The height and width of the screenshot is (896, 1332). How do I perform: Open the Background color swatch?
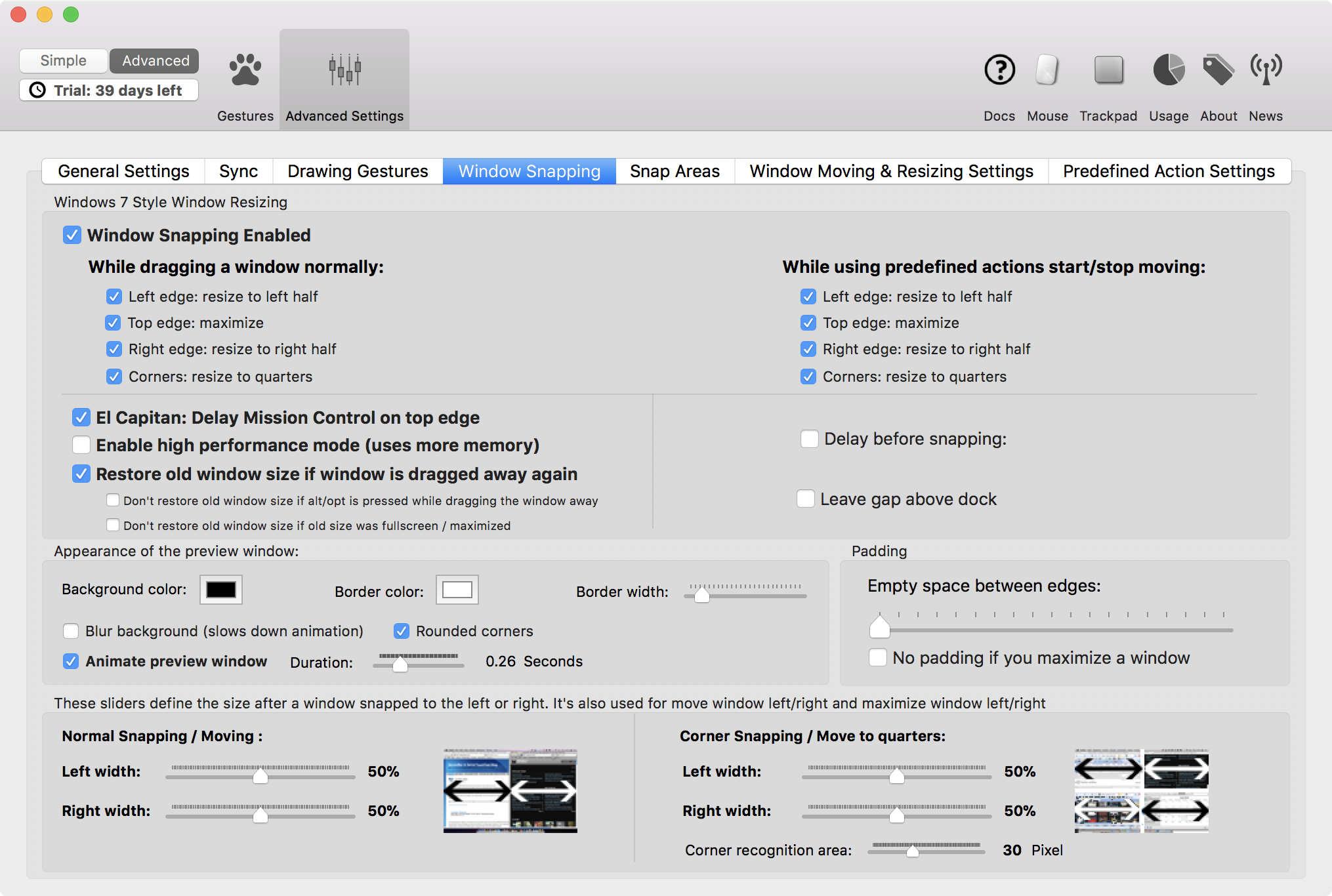pos(221,590)
